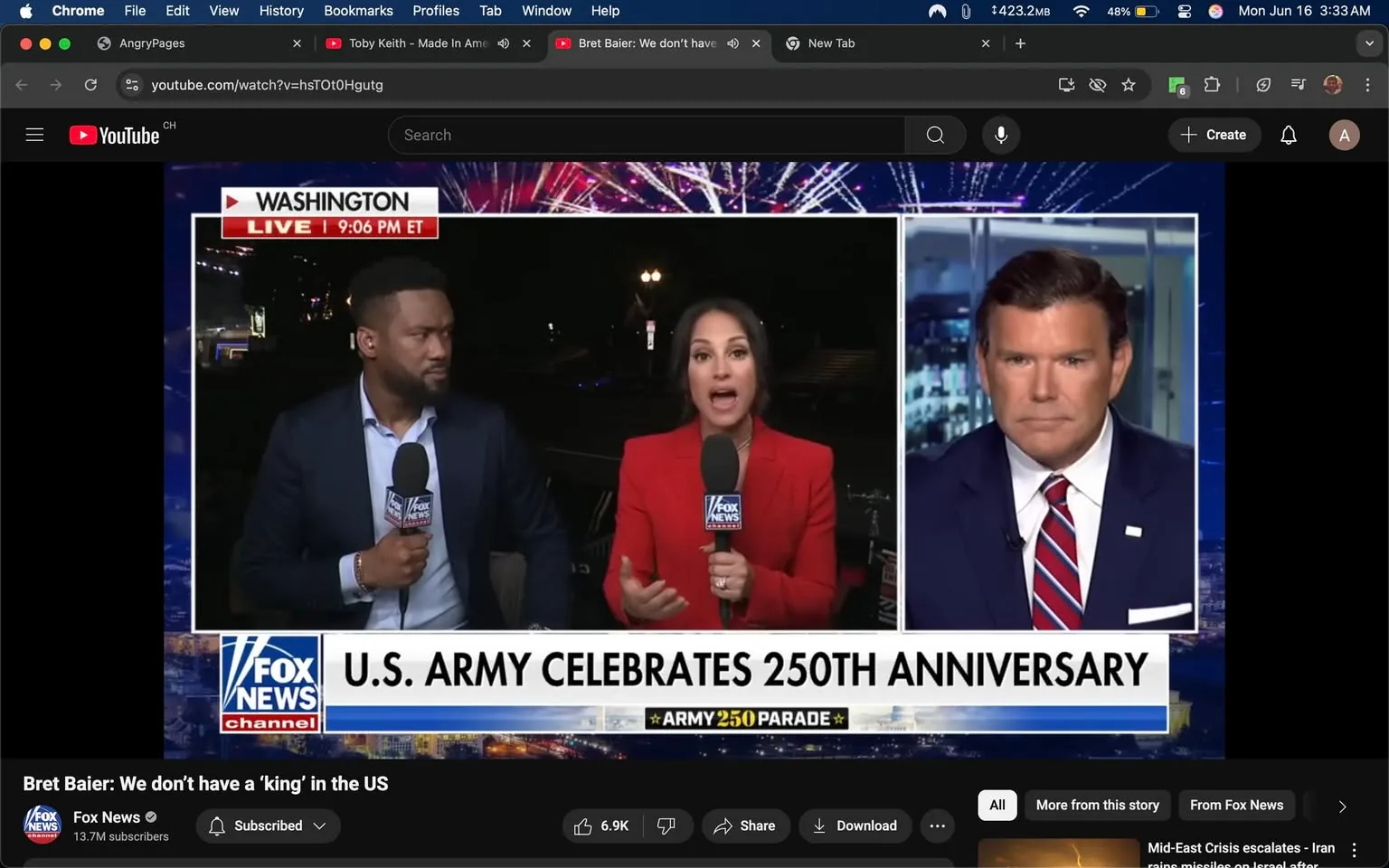The image size is (1389, 868).
Task: Open the Subscribed dropdown arrow
Action: (x=320, y=826)
